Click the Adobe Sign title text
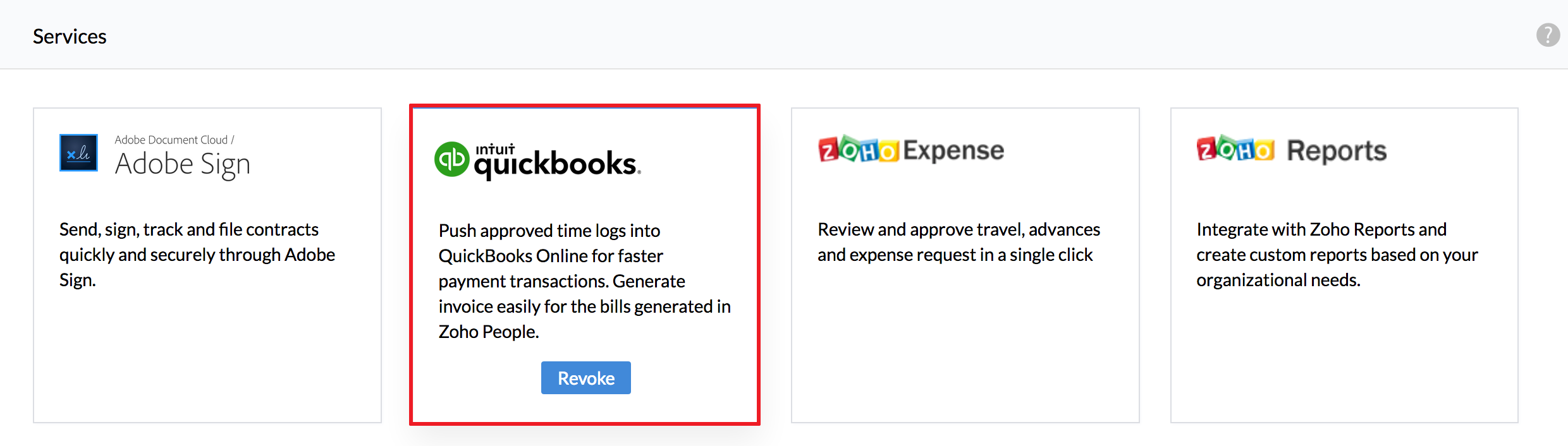This screenshot has height=446, width=1568. pyautogui.click(x=183, y=164)
